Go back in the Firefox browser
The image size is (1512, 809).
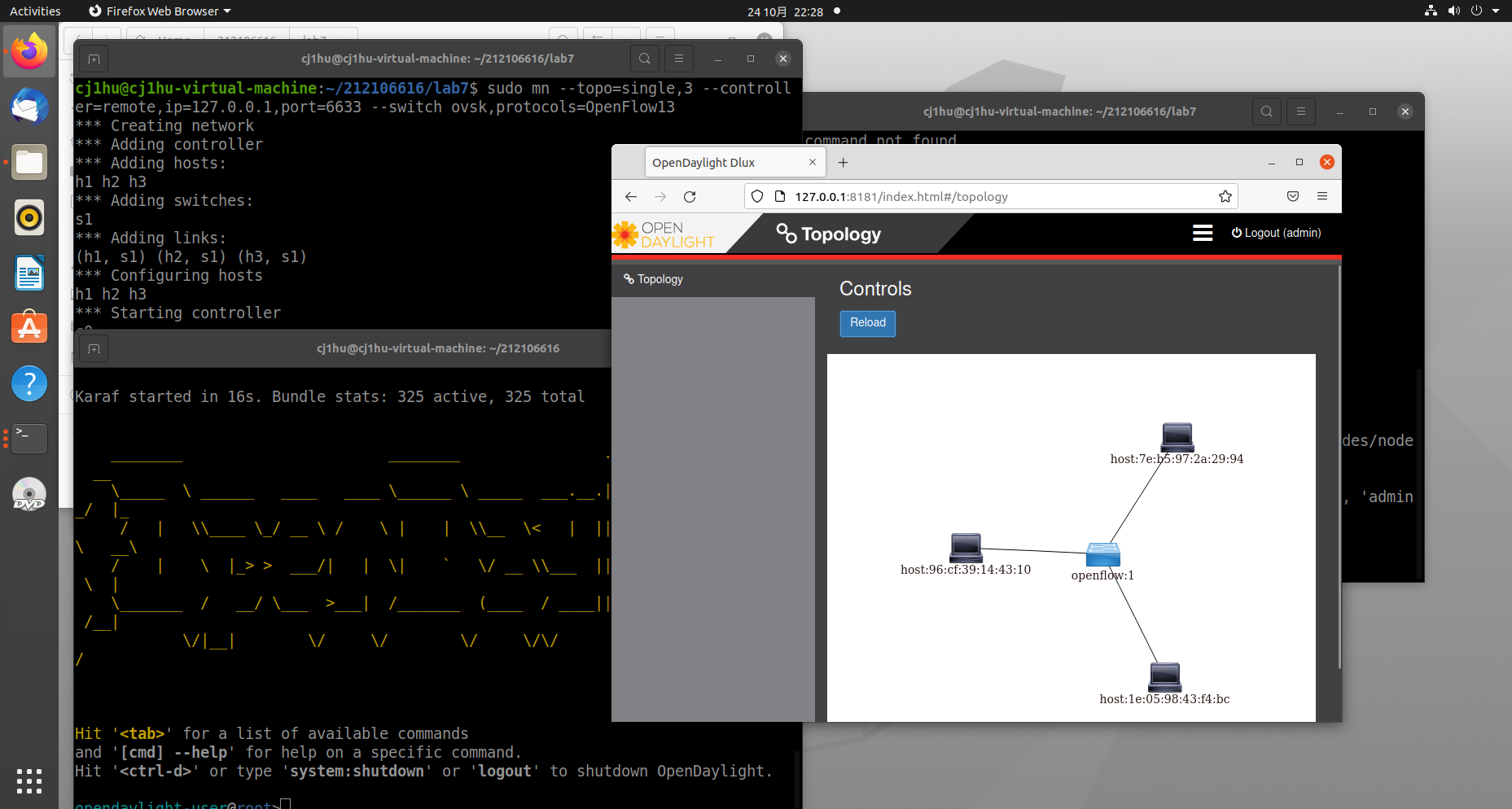(x=631, y=196)
